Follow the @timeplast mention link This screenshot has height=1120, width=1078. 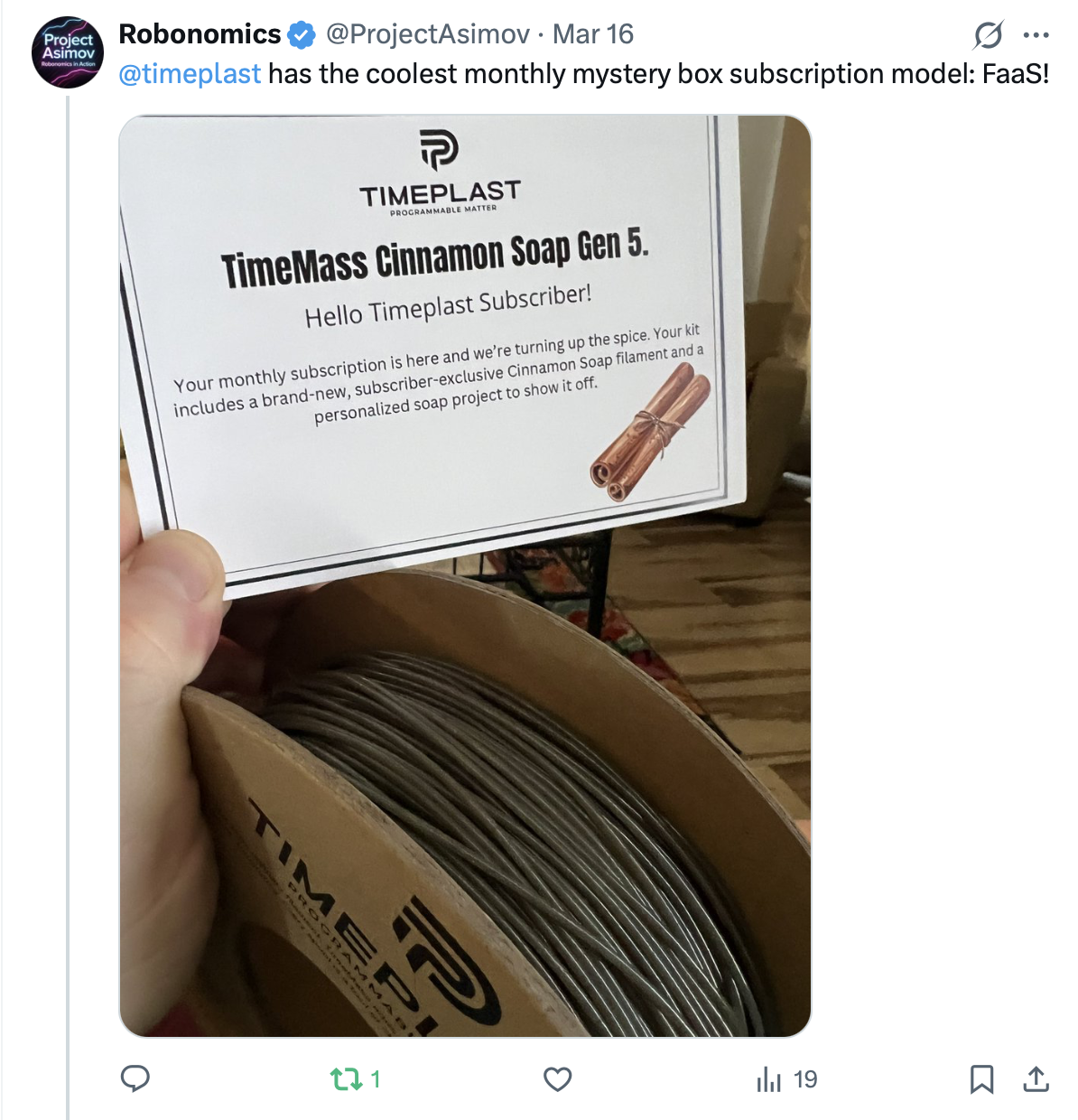tap(190, 73)
